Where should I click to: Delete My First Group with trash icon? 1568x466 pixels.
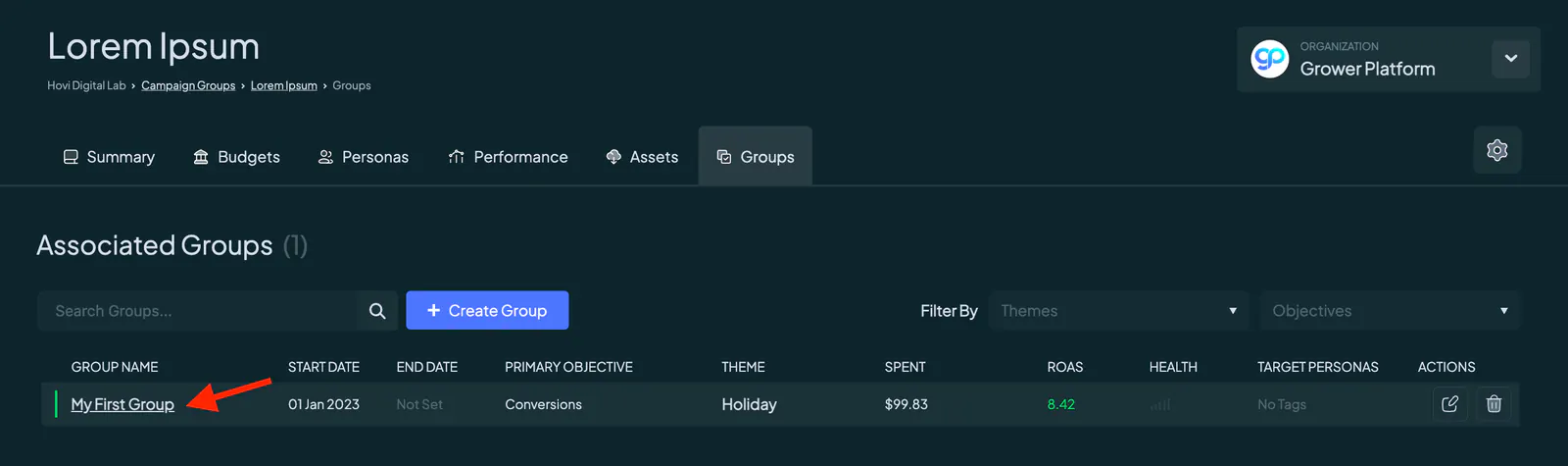[1494, 404]
